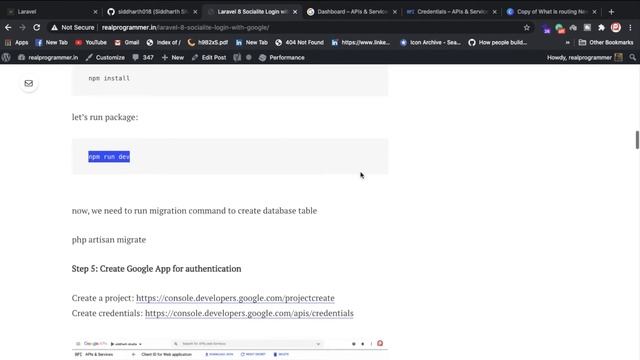The height and width of the screenshot is (360, 640).
Task: Open the Facebook New Tab bookmark
Action: coord(51,42)
